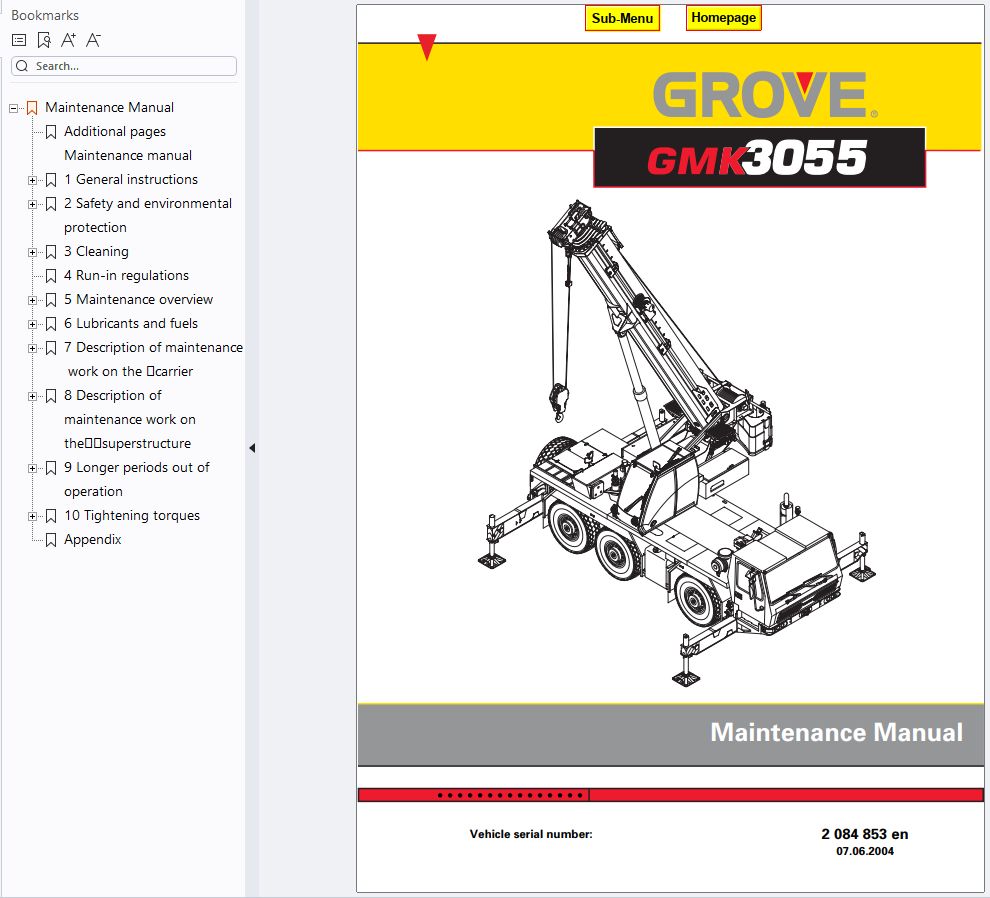The image size is (990, 898).
Task: Click the magnifier icon in search box
Action: (22, 66)
